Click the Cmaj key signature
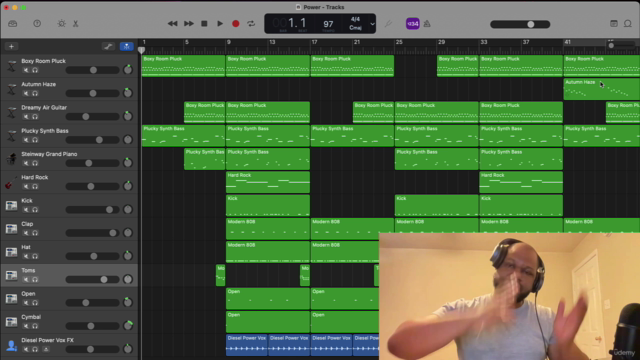 (x=356, y=28)
